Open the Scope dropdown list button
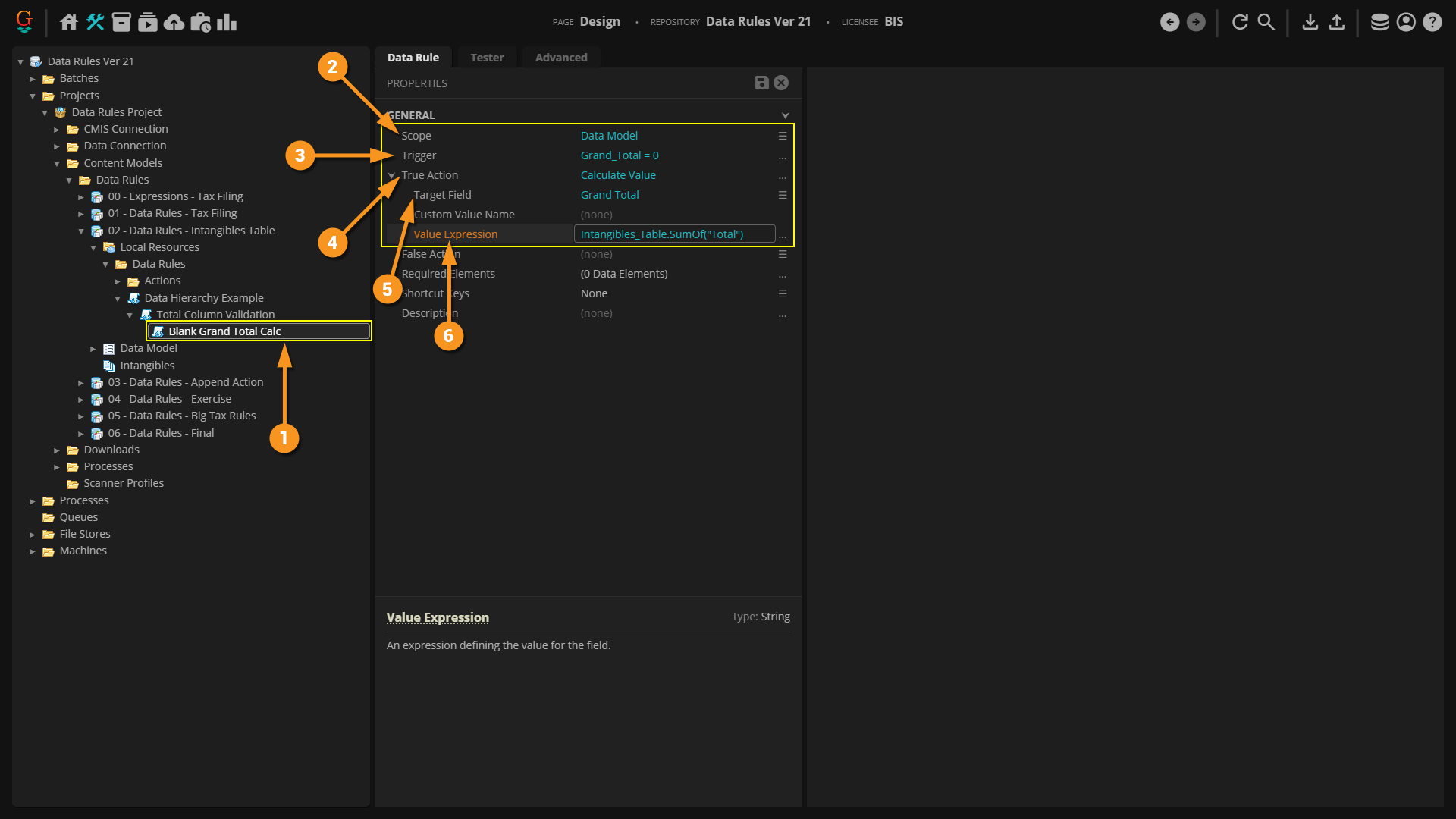The height and width of the screenshot is (819, 1456). 782,136
